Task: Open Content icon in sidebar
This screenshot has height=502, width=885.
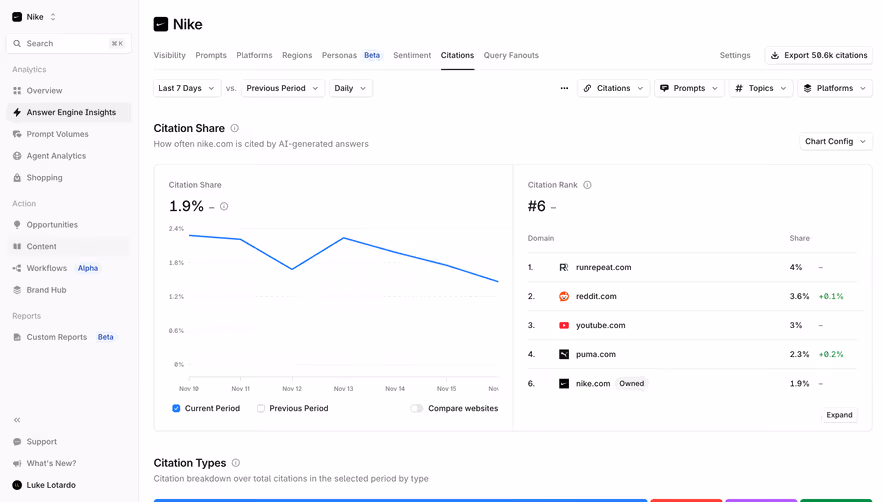Action: tap(17, 246)
